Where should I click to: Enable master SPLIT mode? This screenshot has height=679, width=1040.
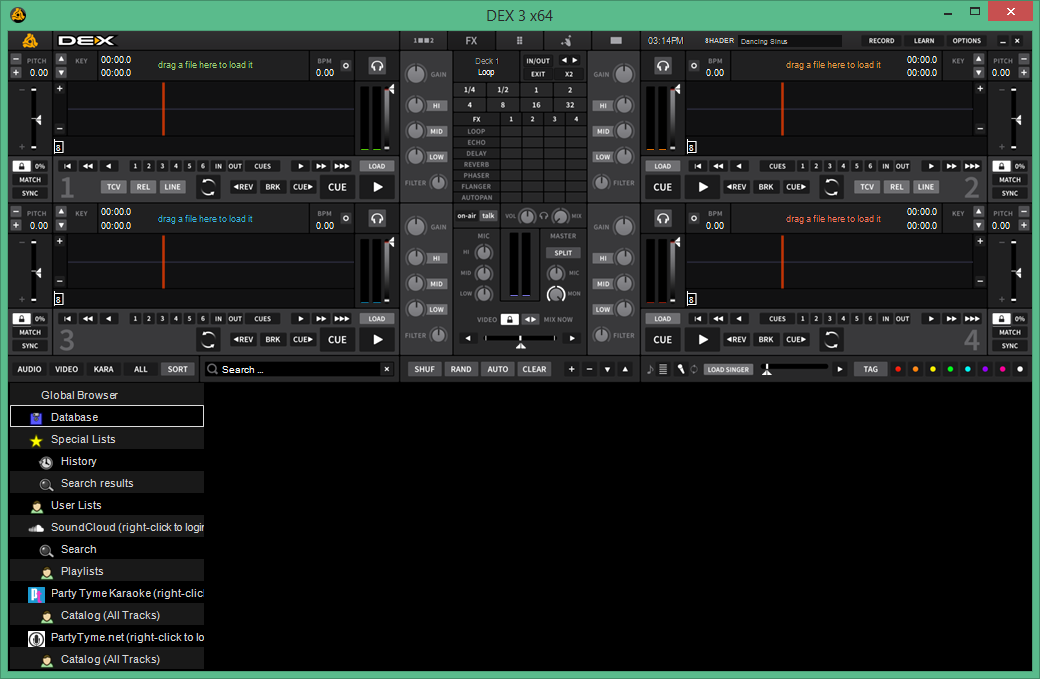point(563,253)
